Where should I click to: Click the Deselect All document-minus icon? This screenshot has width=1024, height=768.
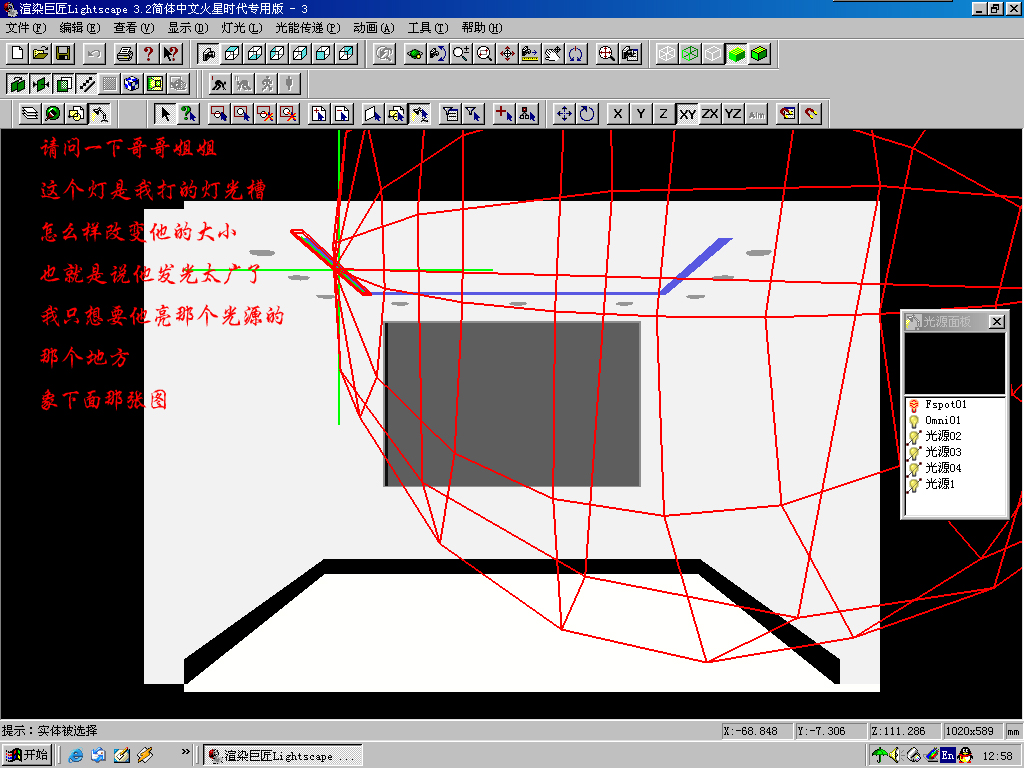click(x=342, y=114)
